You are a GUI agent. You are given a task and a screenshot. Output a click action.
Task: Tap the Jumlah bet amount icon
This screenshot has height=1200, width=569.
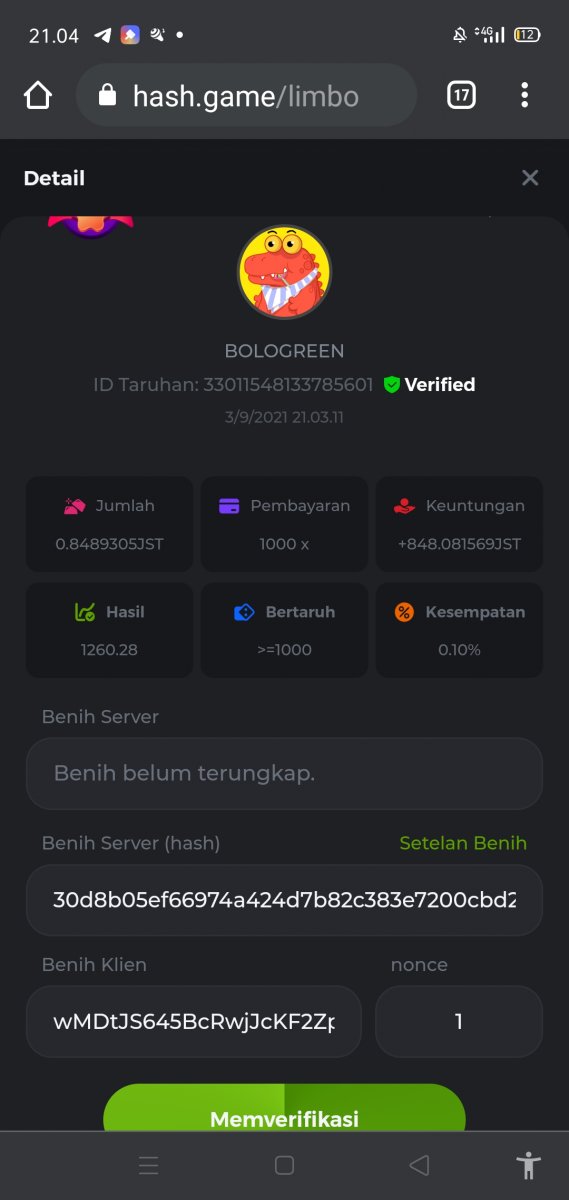coord(75,506)
